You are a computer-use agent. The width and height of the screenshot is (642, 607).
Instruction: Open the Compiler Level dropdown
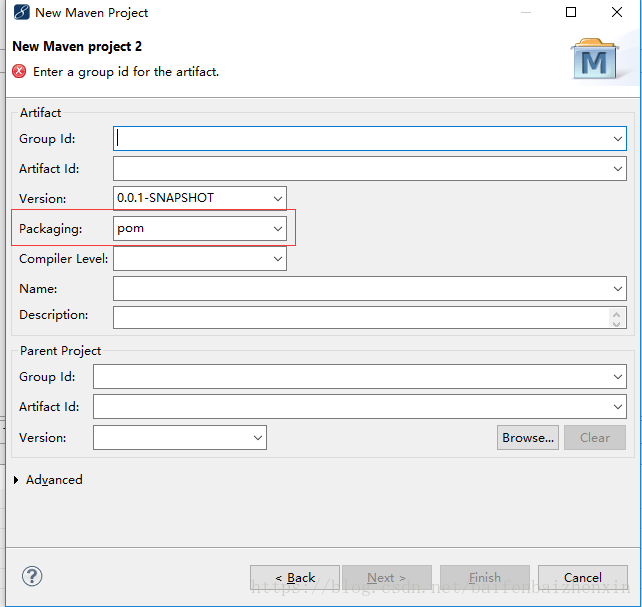pos(278,259)
